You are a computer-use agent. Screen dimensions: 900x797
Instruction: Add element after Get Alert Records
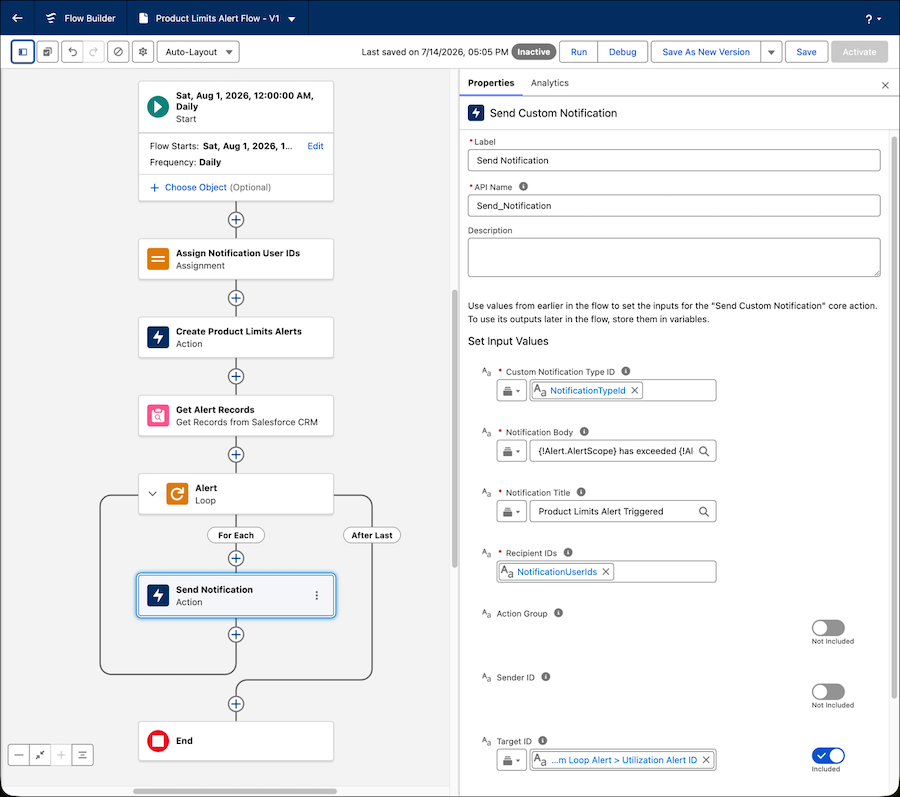tap(236, 454)
